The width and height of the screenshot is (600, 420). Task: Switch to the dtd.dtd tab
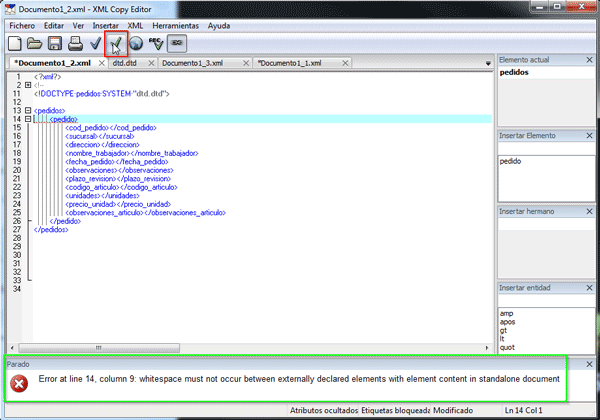(x=124, y=63)
